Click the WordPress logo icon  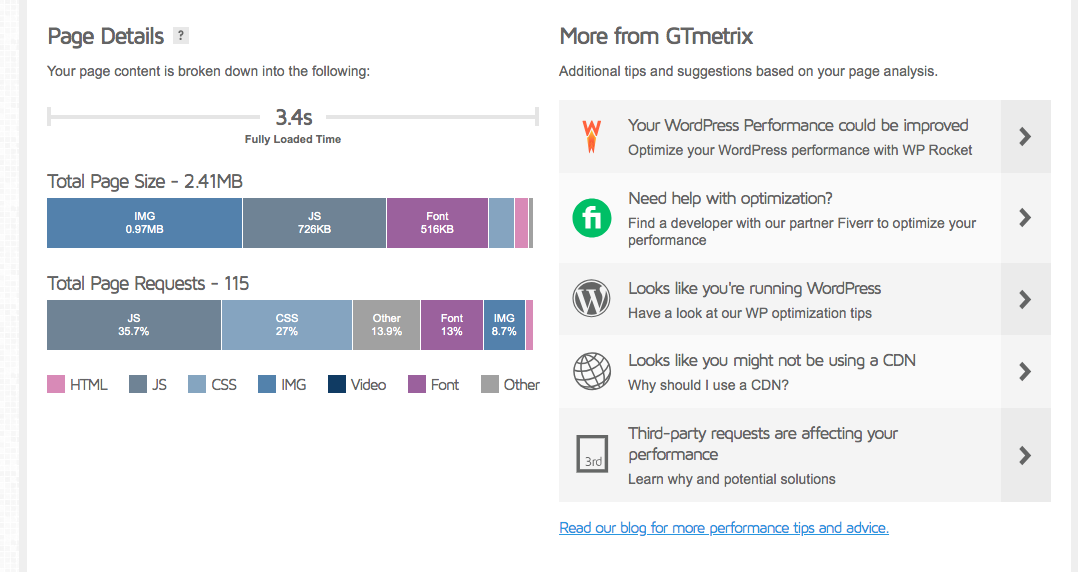[x=592, y=299]
